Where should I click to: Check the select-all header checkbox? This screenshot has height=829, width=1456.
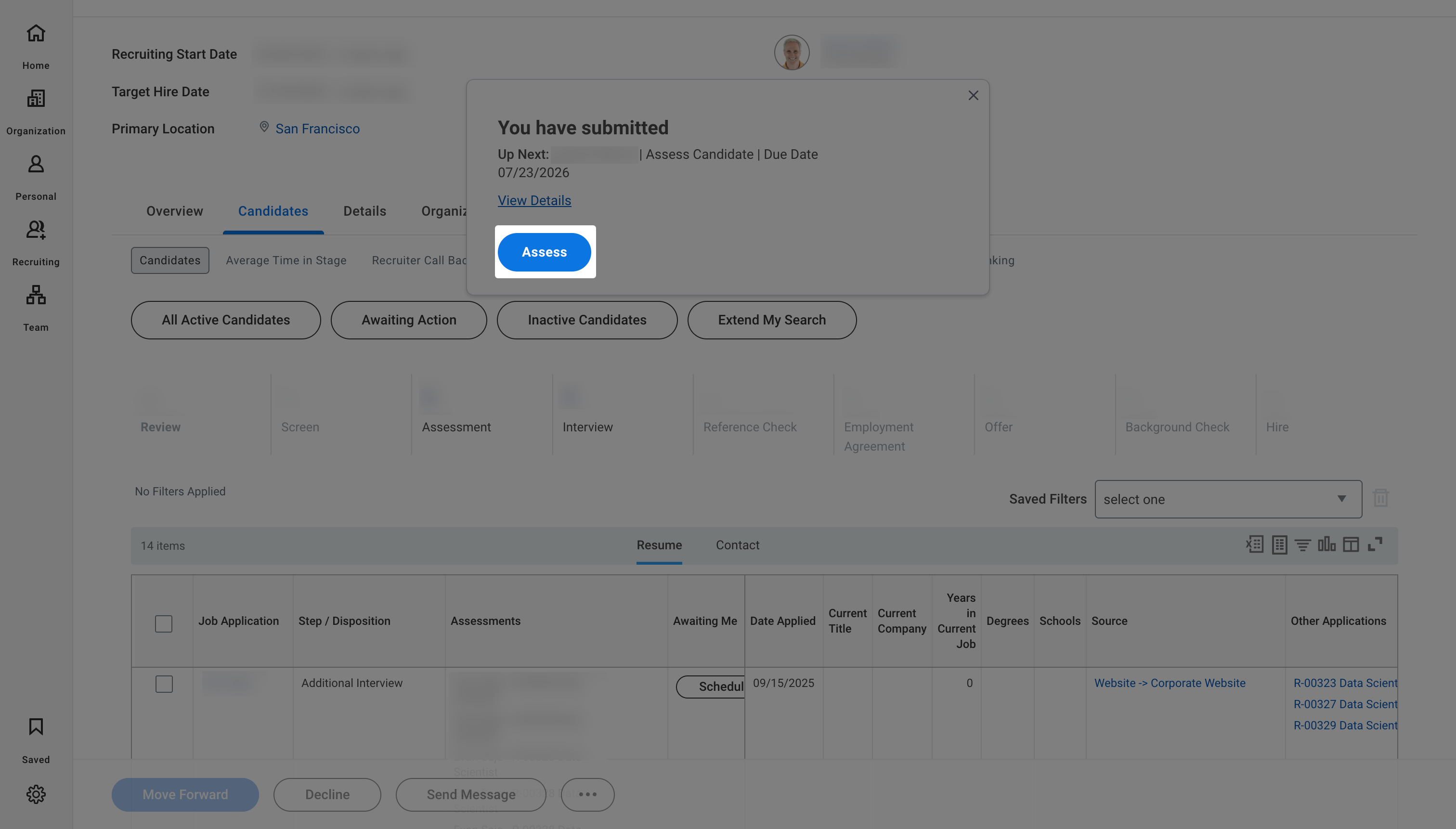point(163,623)
